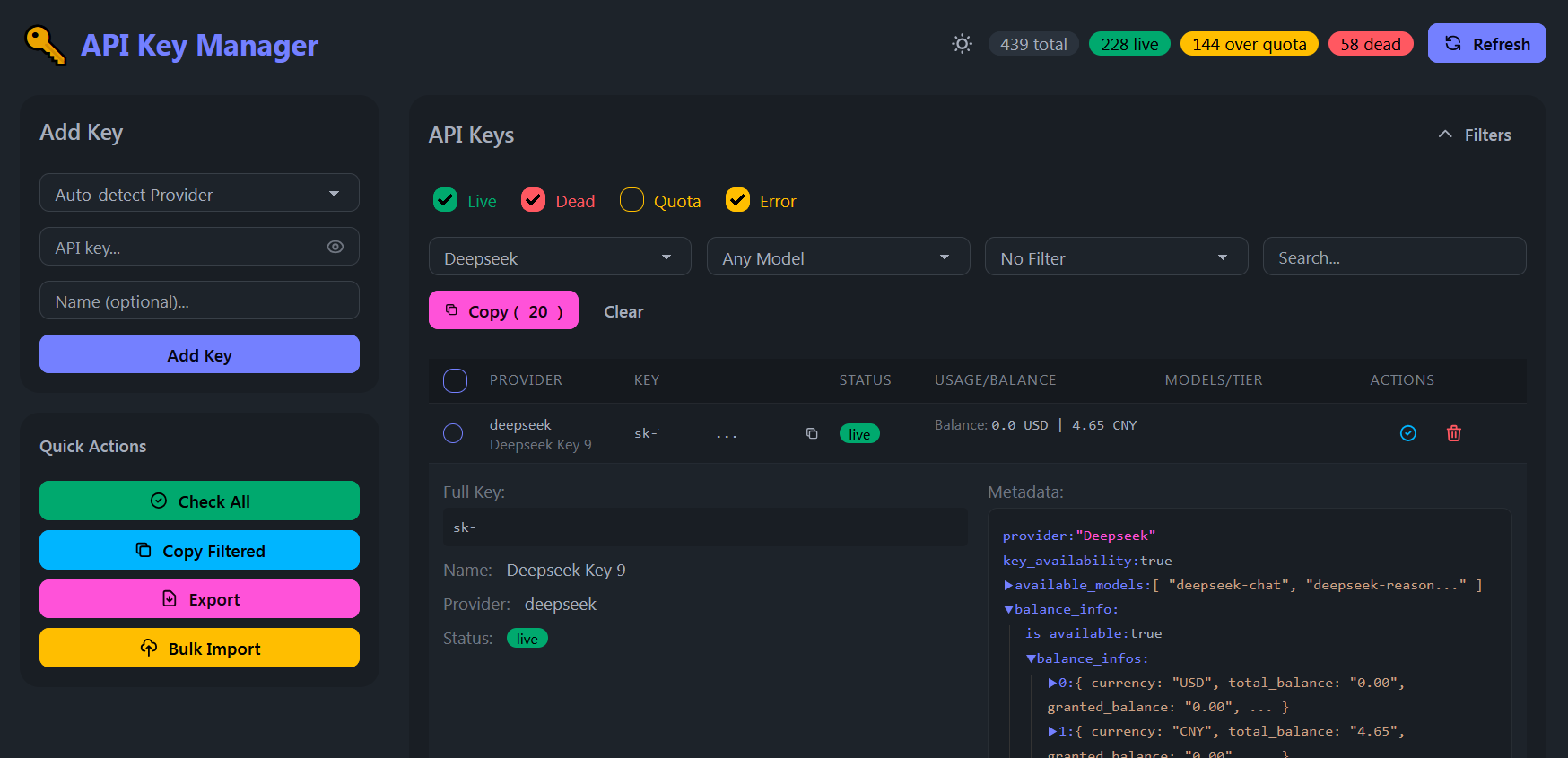Uncheck the Live status filter
1568x758 pixels.
[445, 200]
